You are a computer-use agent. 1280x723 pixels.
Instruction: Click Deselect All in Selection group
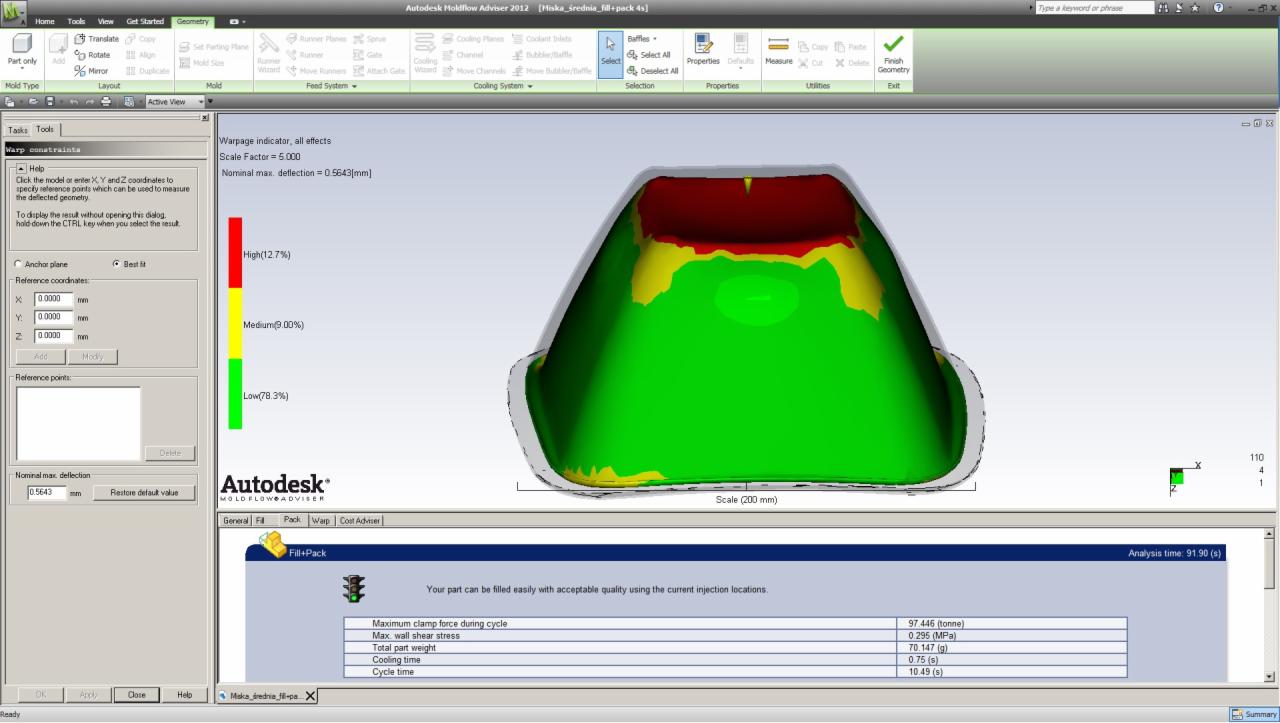[653, 71]
